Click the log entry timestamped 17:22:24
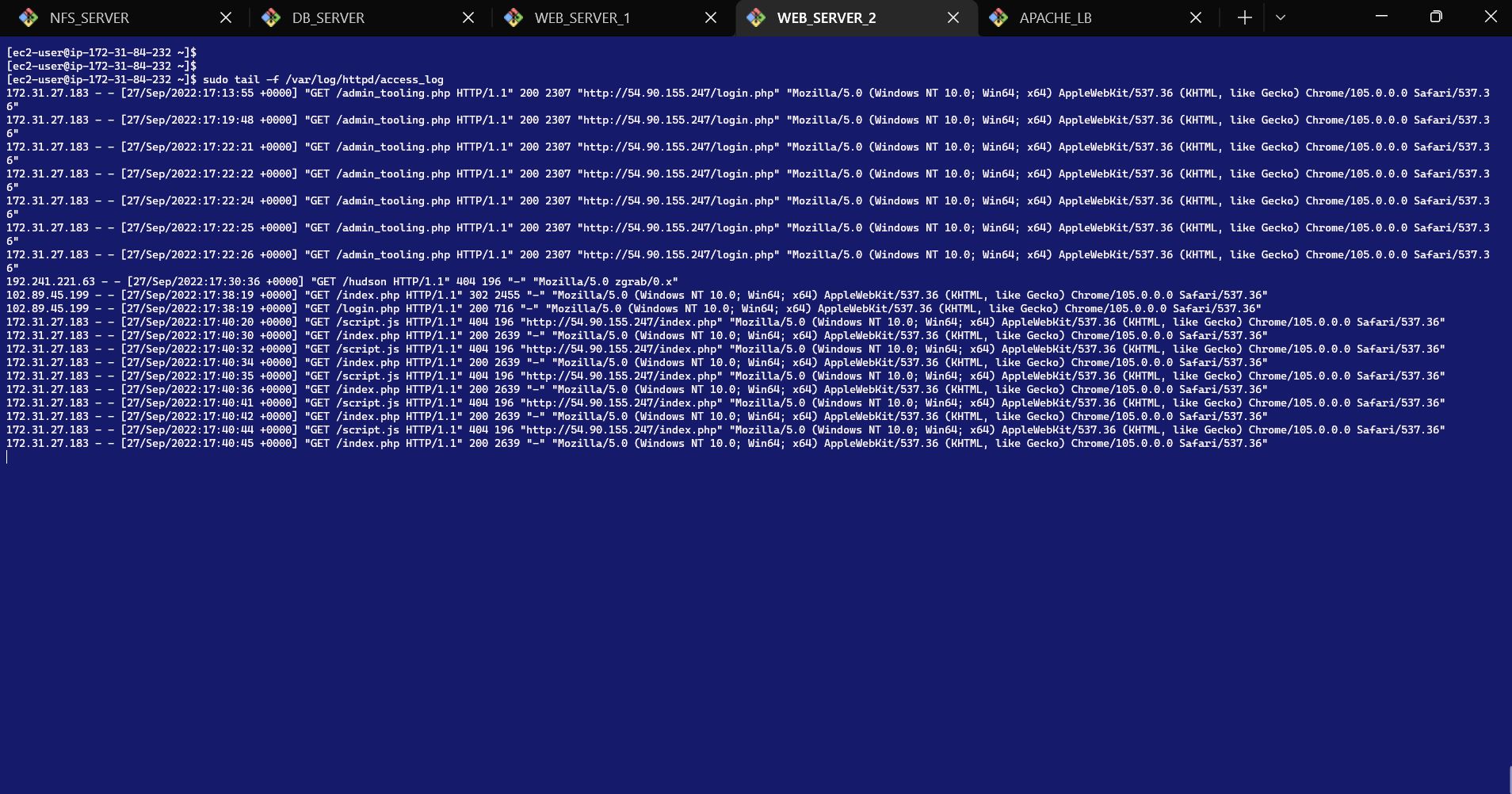The height and width of the screenshot is (794, 1512). [x=748, y=208]
